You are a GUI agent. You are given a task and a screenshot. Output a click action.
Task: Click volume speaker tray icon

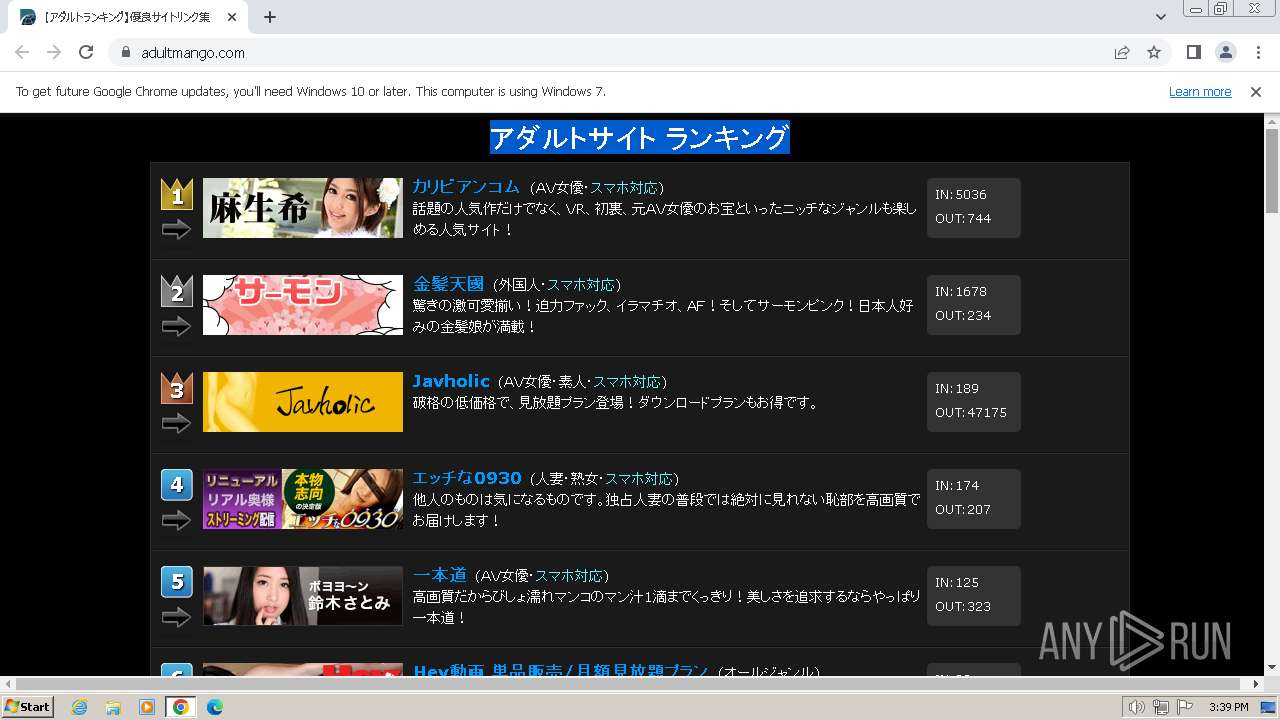click(1137, 707)
